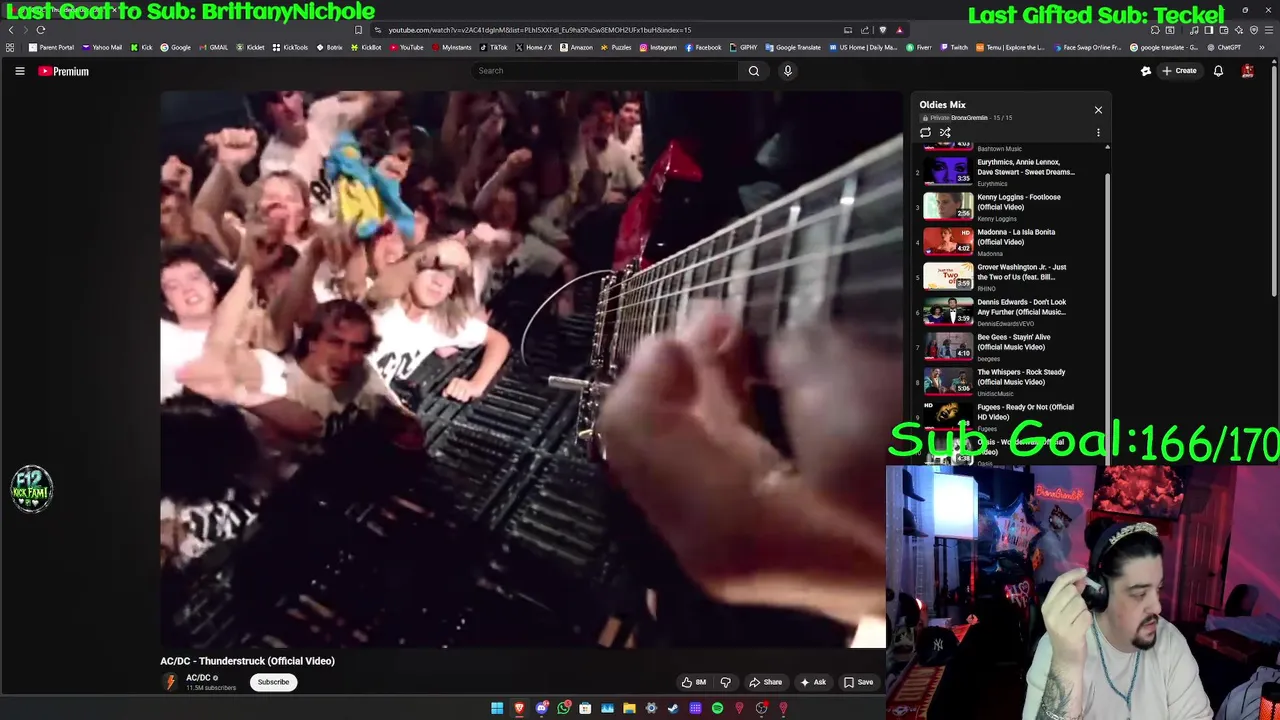Switch to Brave browser on taskbar

coord(519,709)
